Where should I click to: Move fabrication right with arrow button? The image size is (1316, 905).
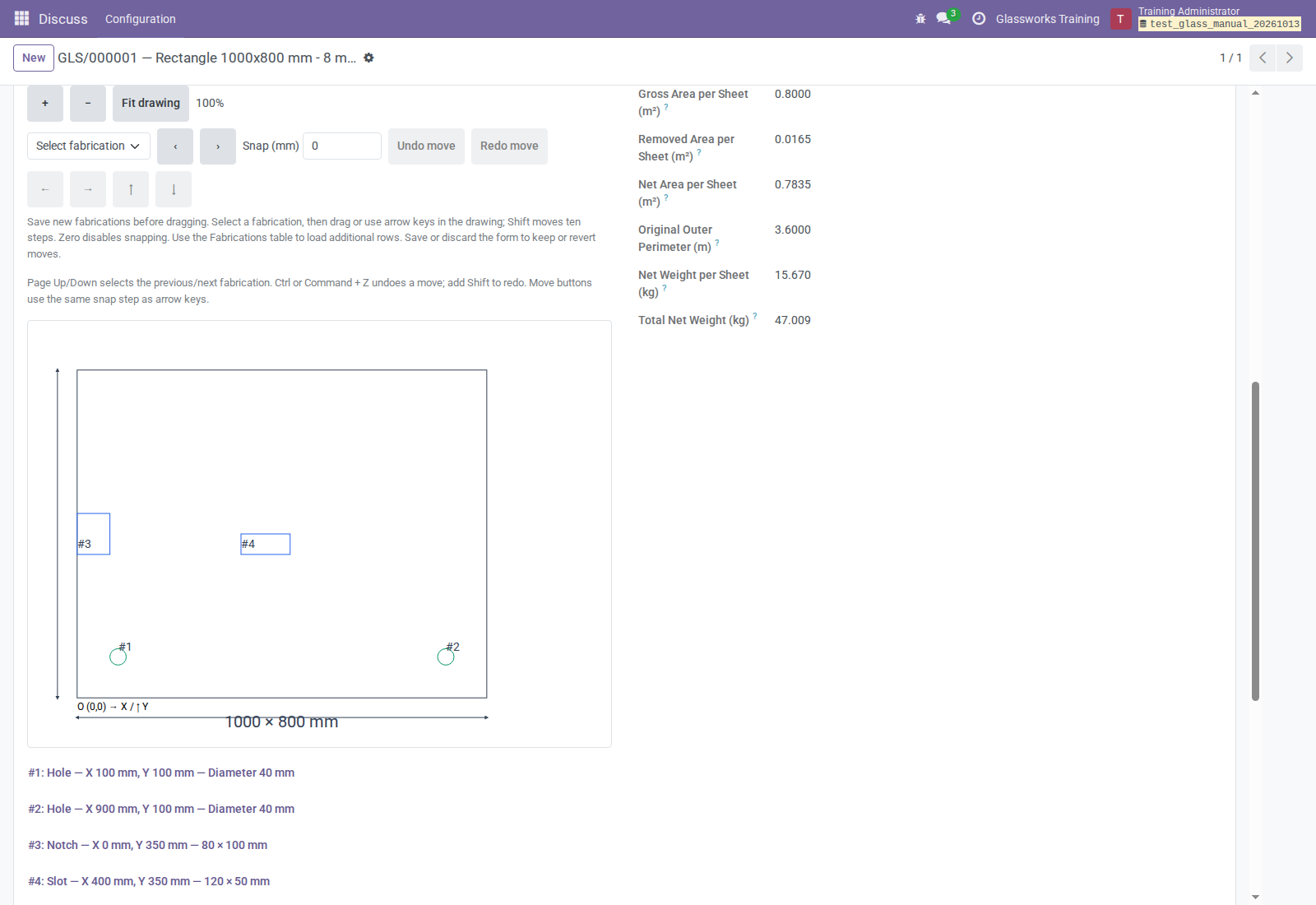click(88, 189)
